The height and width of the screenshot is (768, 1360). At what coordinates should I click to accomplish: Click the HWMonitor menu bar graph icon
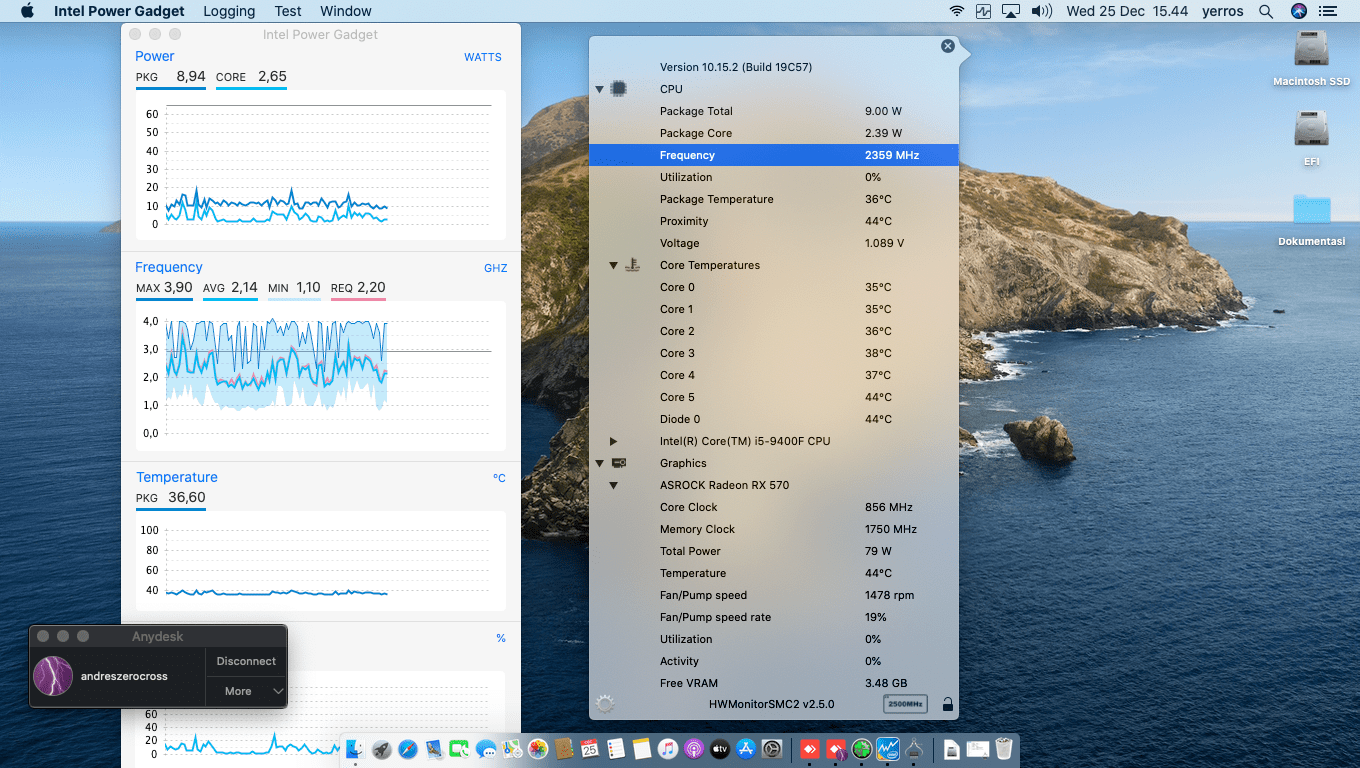pos(984,11)
